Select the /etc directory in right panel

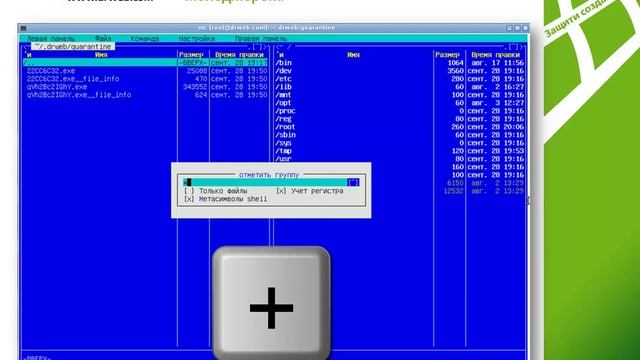tap(283, 79)
